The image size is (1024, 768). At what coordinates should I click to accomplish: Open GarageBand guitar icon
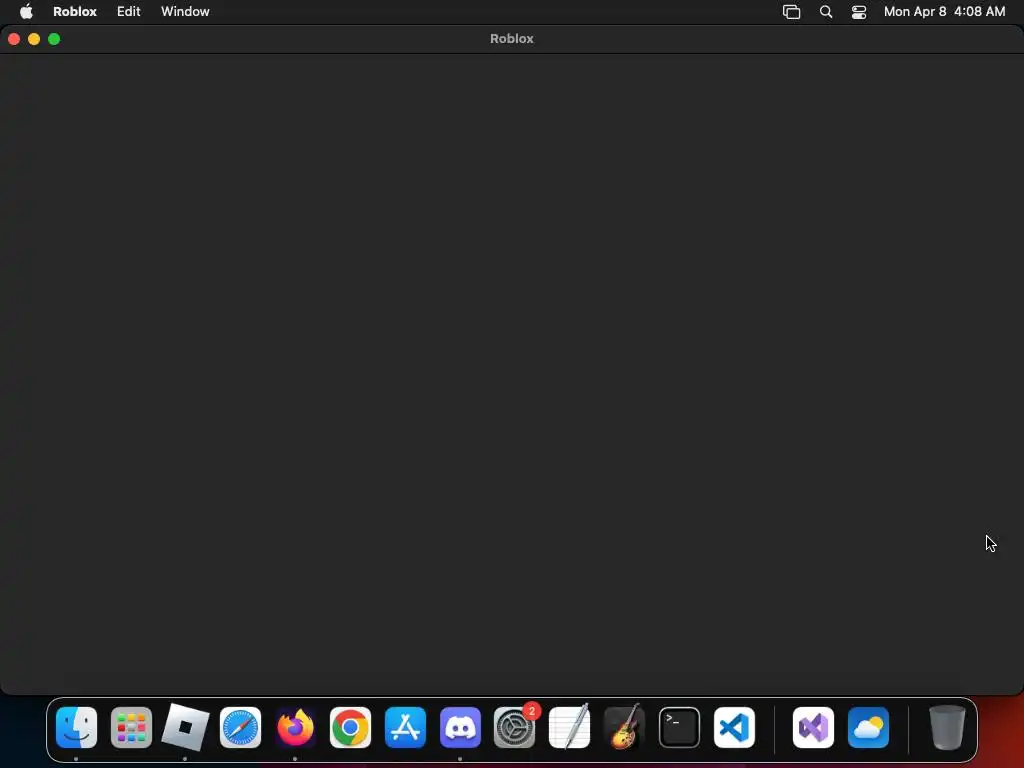coord(624,727)
